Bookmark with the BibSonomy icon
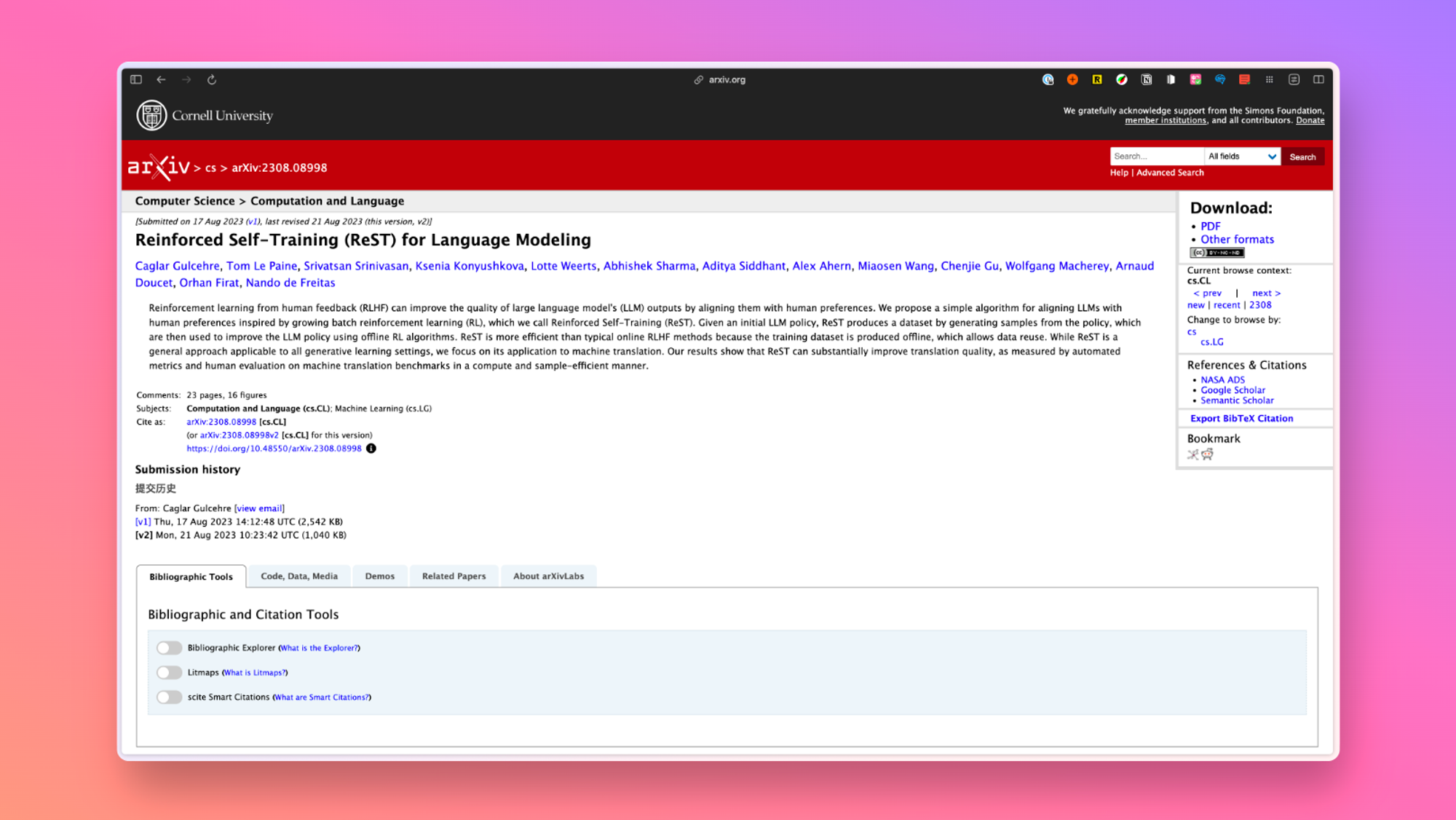The width and height of the screenshot is (1456, 820). [1192, 454]
